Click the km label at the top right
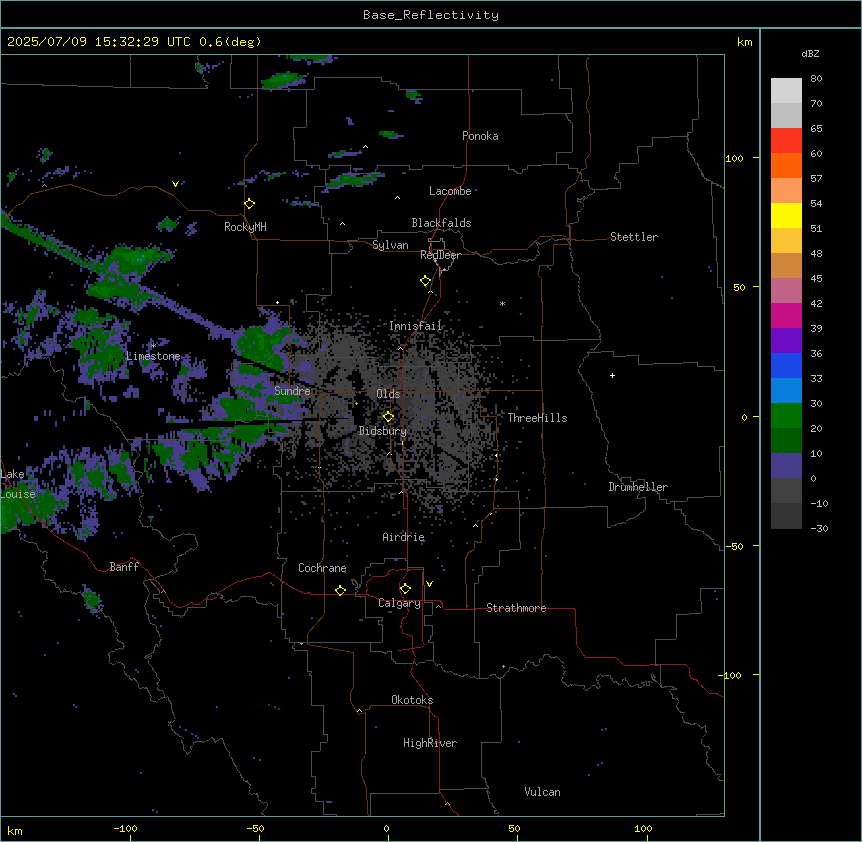This screenshot has height=842, width=862. pos(745,42)
